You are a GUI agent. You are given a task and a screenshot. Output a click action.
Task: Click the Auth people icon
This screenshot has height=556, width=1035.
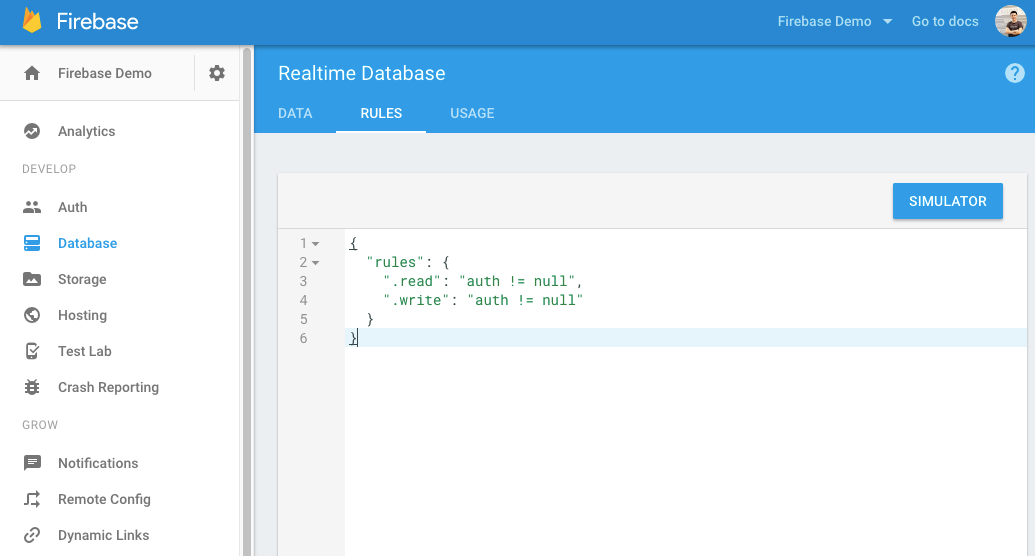pyautogui.click(x=32, y=207)
